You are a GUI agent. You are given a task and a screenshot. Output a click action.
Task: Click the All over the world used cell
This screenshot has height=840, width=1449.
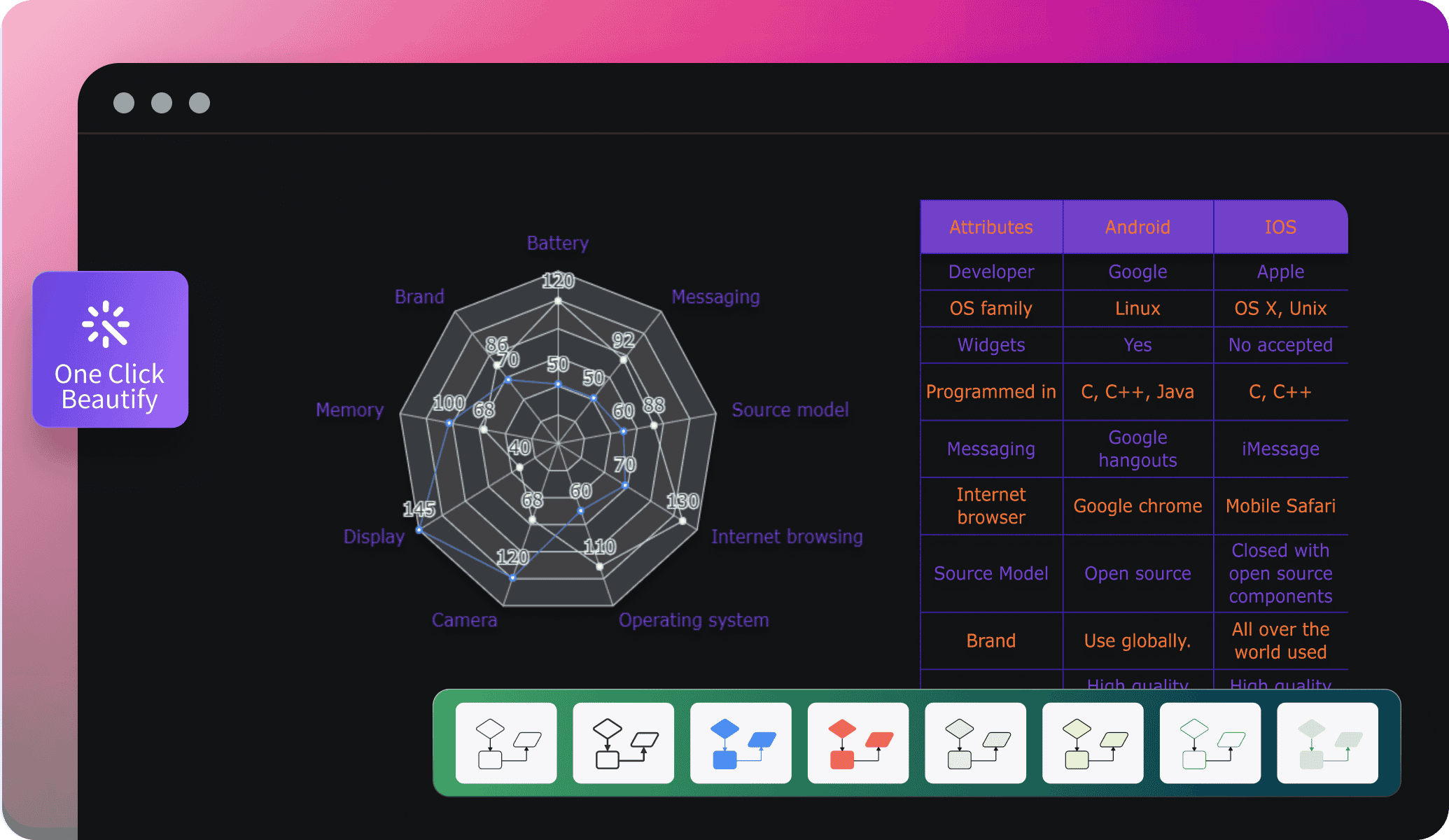1280,640
